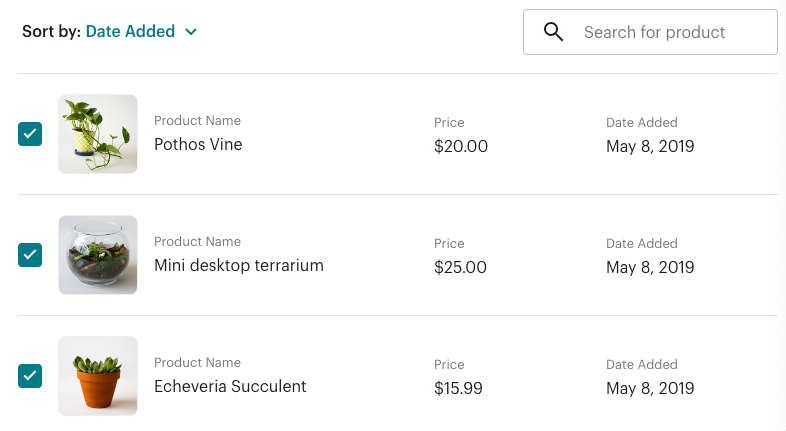Click the magnifying glass search icon
This screenshot has width=786, height=431.
[x=554, y=32]
